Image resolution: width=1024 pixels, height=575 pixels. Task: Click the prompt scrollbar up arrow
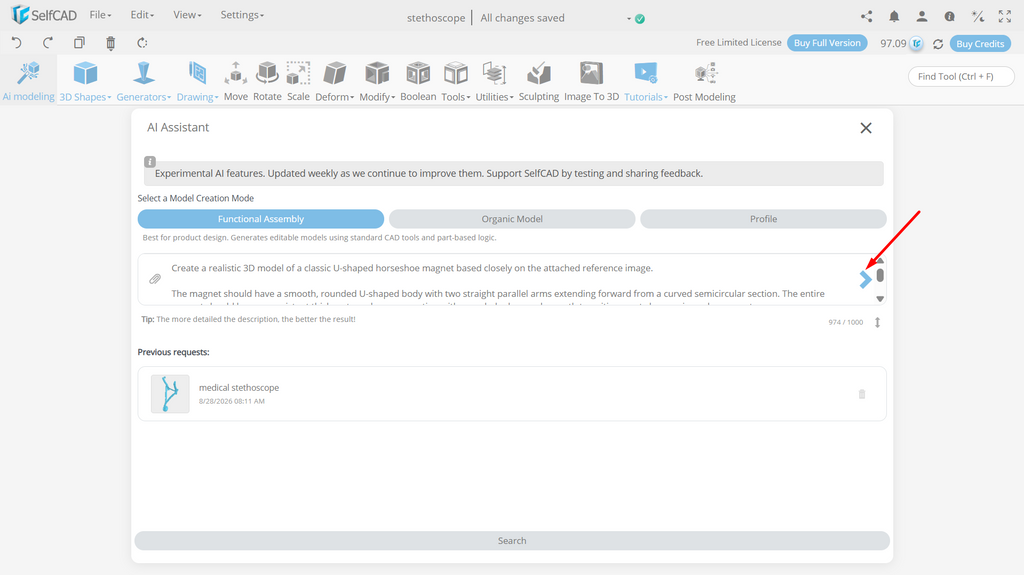click(x=880, y=260)
